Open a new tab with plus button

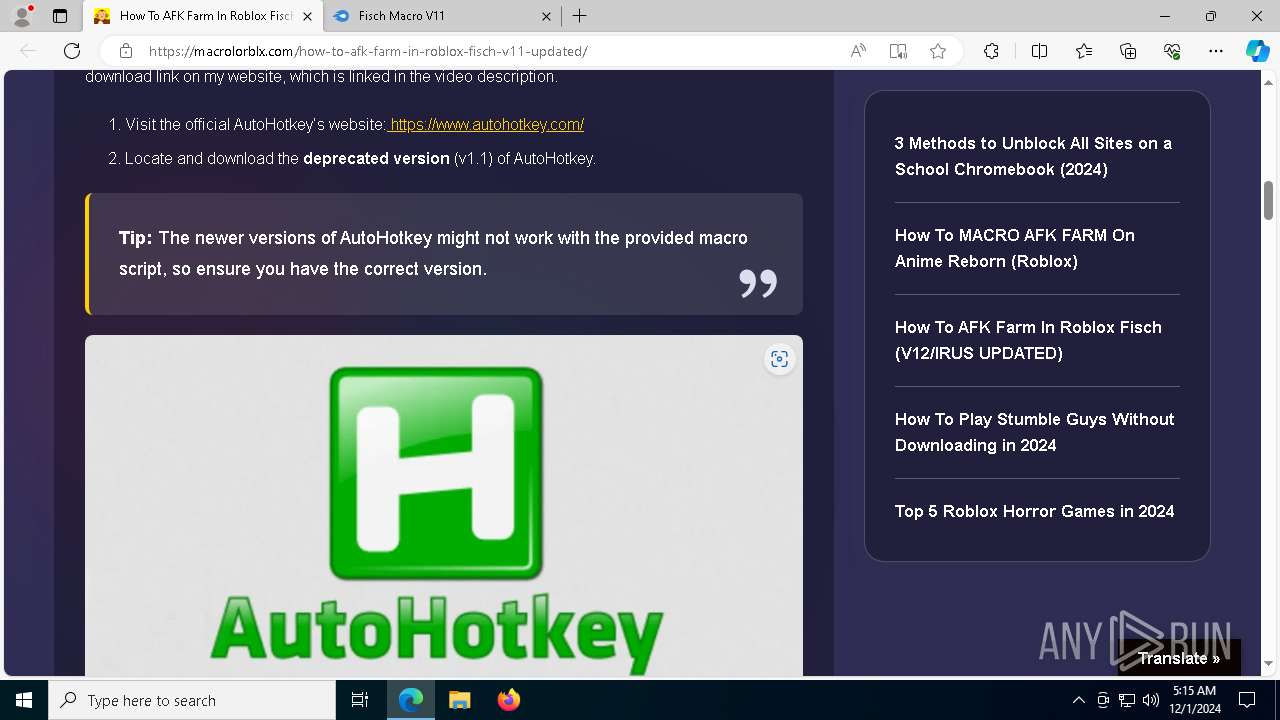click(579, 16)
